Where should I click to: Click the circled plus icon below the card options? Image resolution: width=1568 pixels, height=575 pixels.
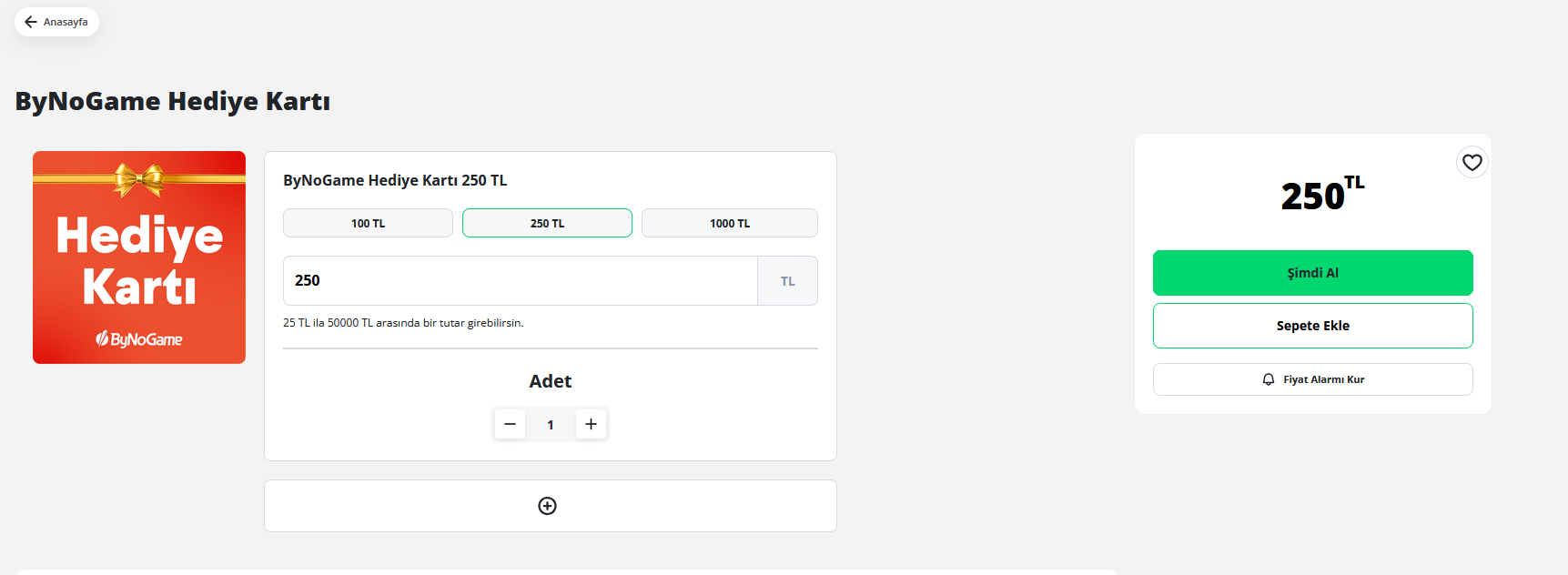tap(547, 506)
